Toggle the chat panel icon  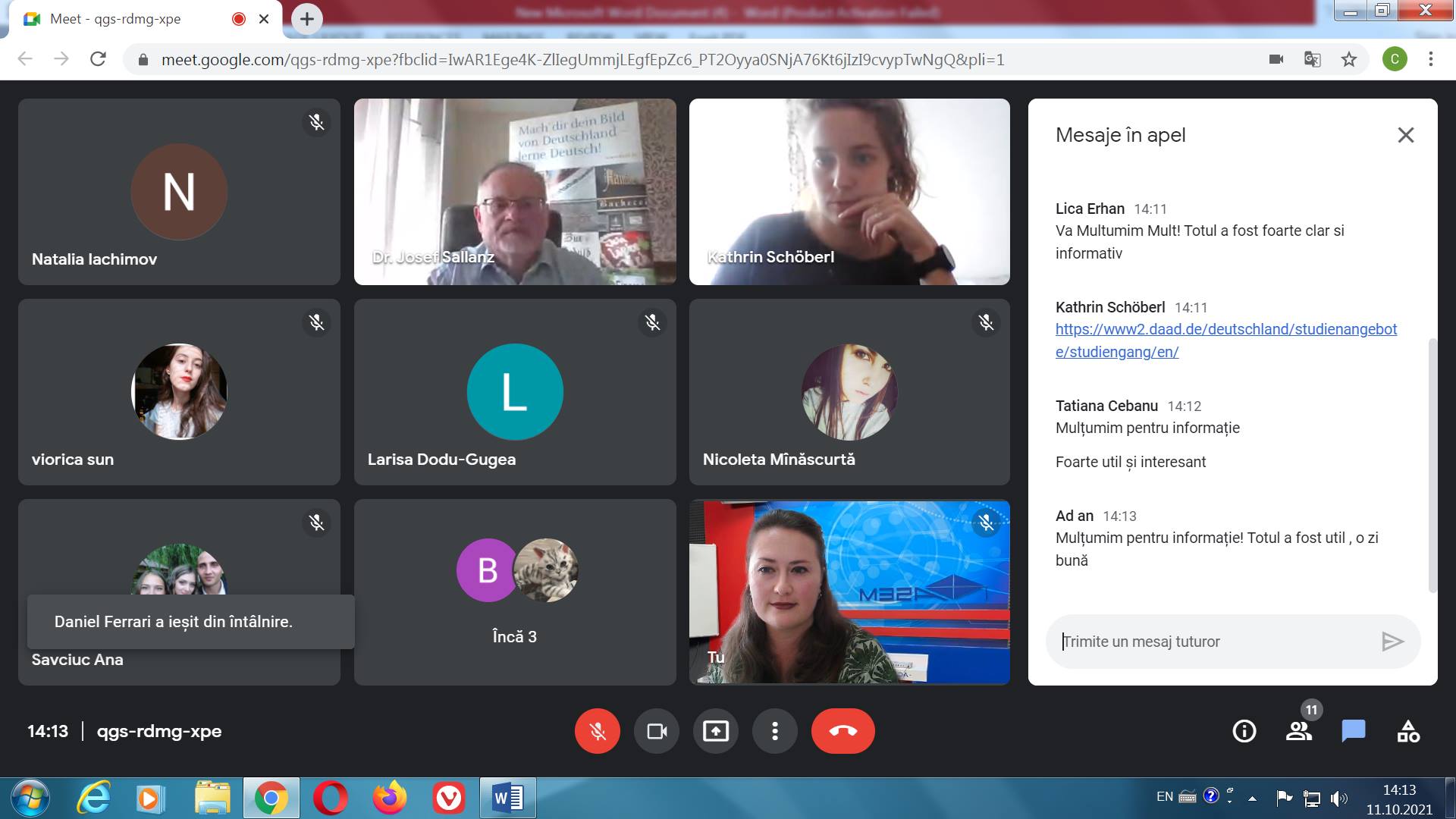[x=1354, y=731]
